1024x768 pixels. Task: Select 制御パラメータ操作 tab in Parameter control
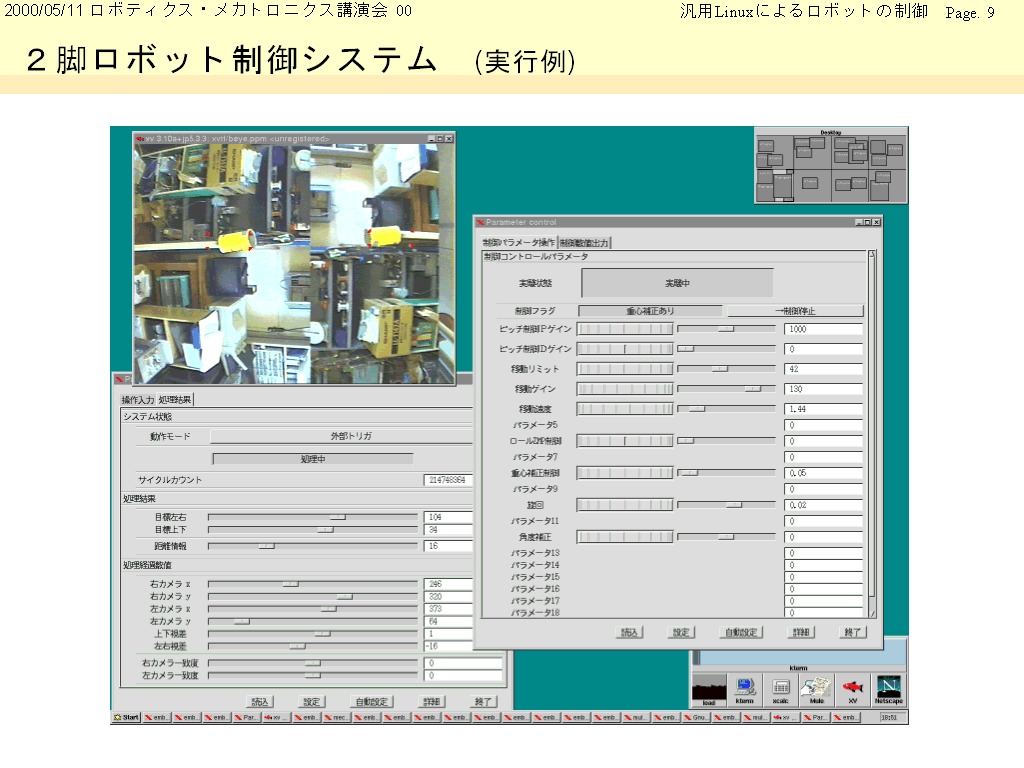tap(519, 242)
